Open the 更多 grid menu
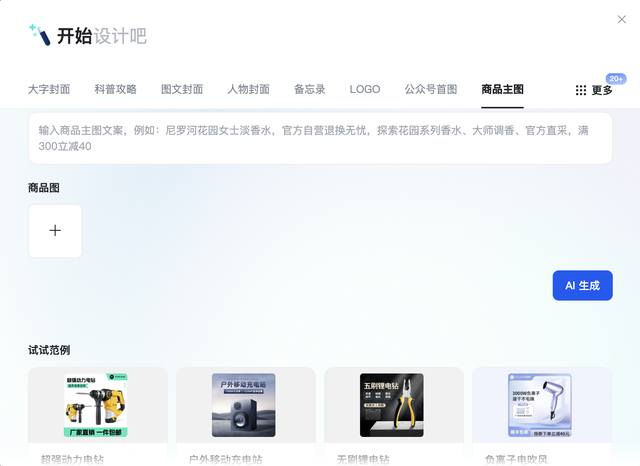This screenshot has height=466, width=640. (x=594, y=90)
